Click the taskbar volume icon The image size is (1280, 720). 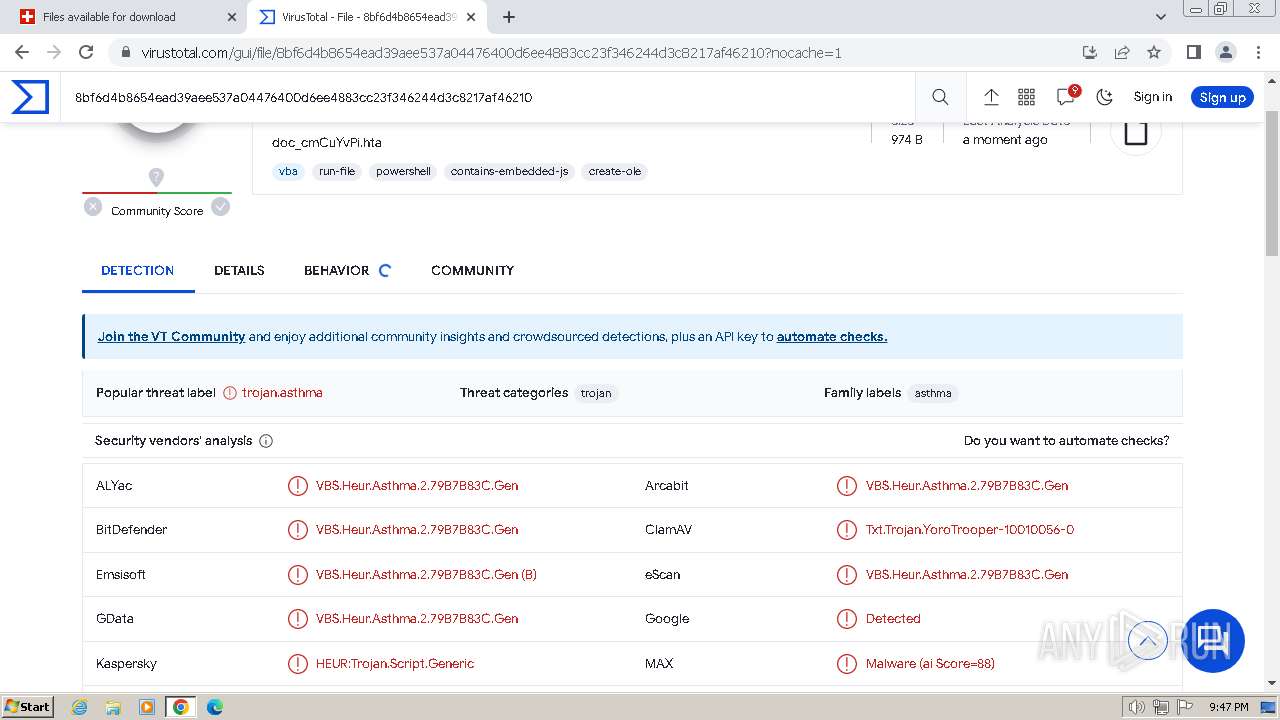(1137, 707)
